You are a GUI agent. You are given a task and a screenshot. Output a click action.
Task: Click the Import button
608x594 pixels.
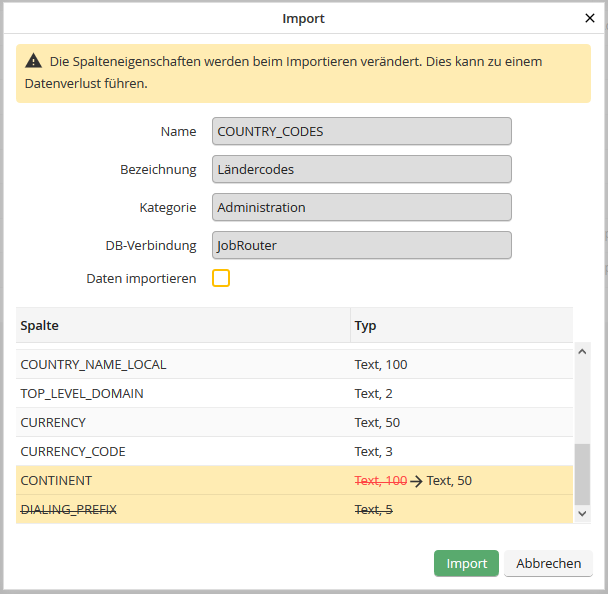click(466, 563)
